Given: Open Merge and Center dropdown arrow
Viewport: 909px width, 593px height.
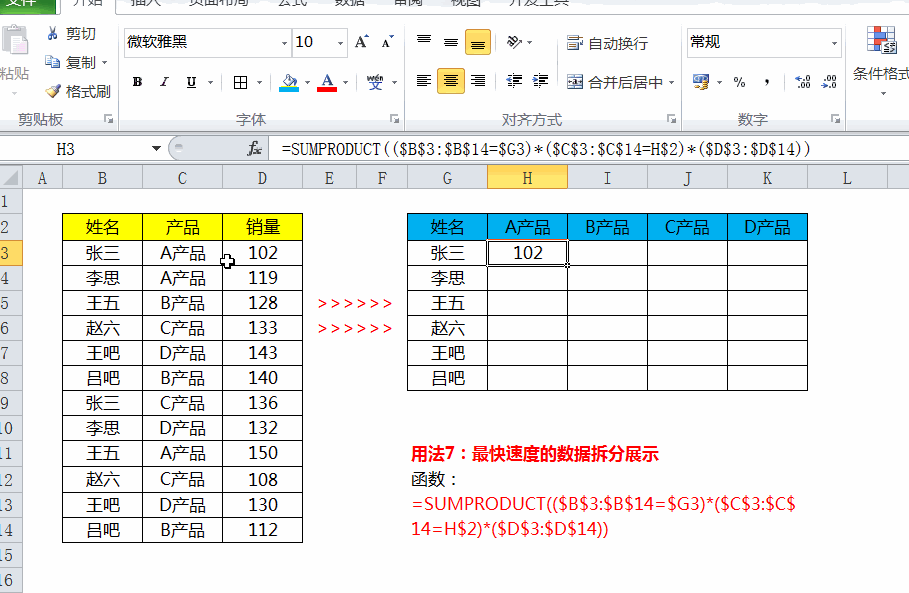Looking at the screenshot, I should (671, 82).
